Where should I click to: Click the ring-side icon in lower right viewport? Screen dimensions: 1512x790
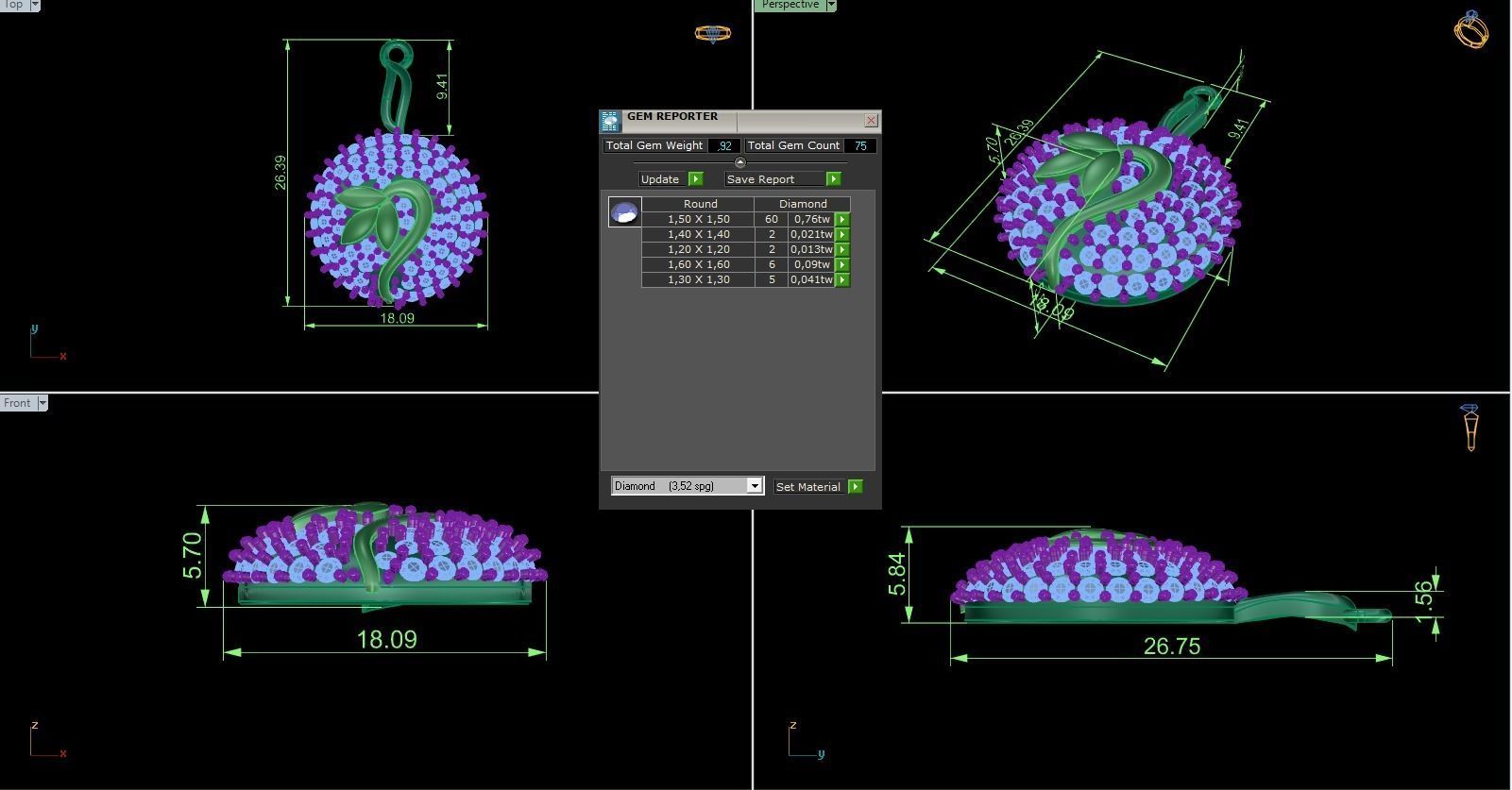(x=1470, y=428)
